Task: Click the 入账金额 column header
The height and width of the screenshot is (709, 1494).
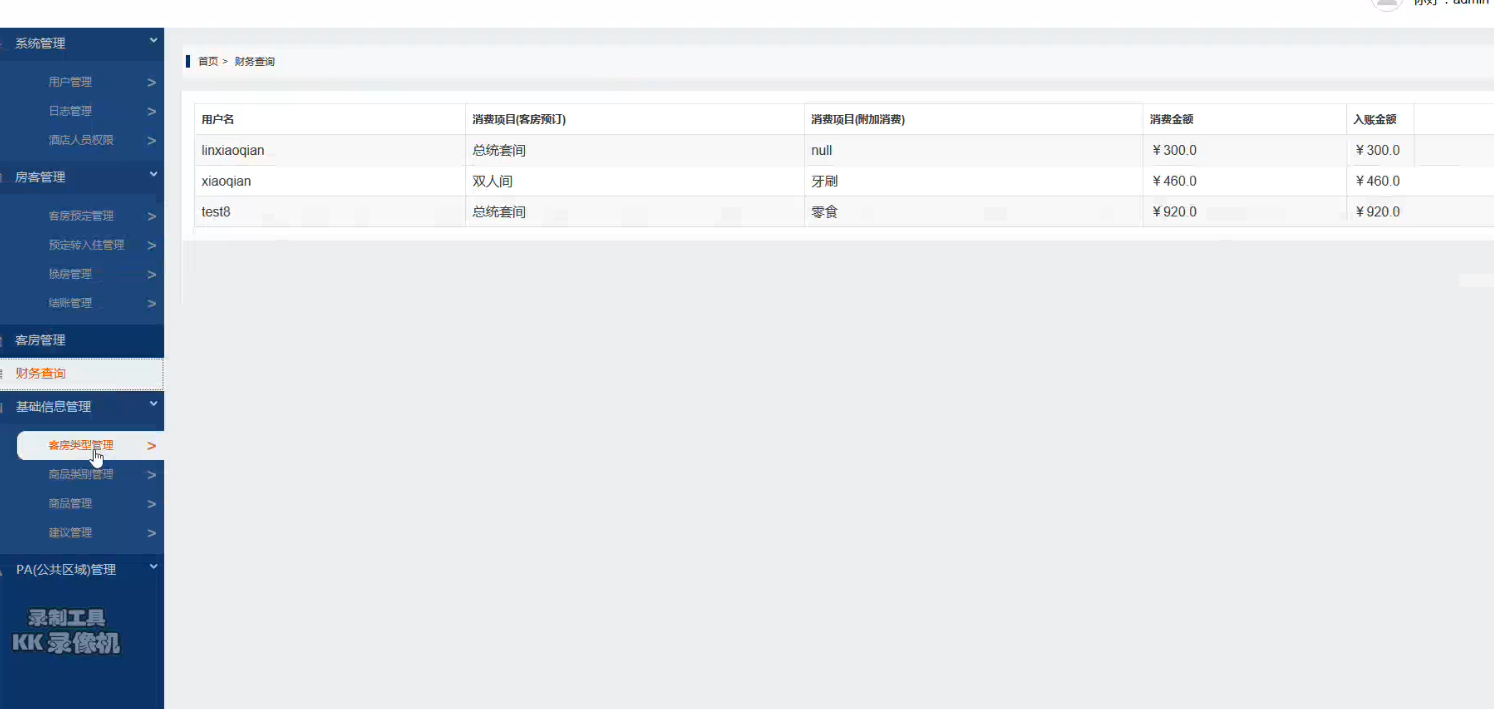Action: [1375, 120]
